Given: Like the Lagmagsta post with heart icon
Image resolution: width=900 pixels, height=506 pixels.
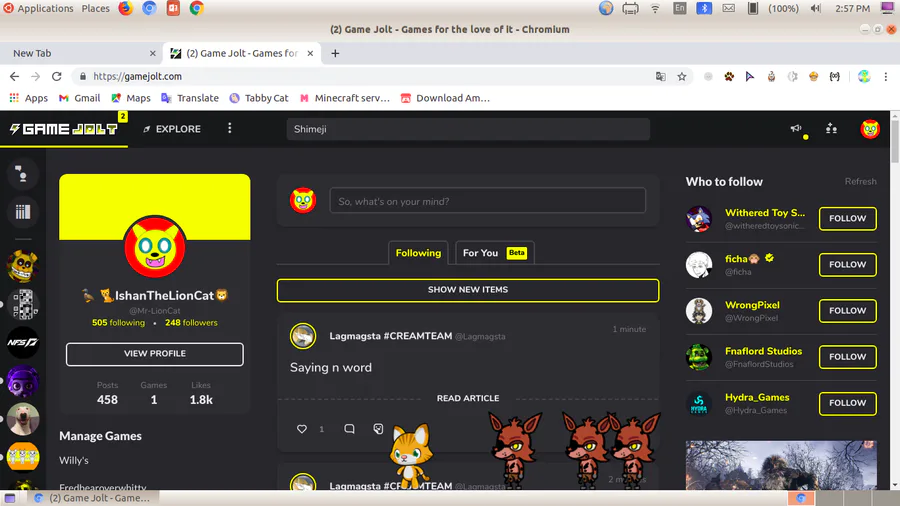Looking at the screenshot, I should tap(301, 429).
